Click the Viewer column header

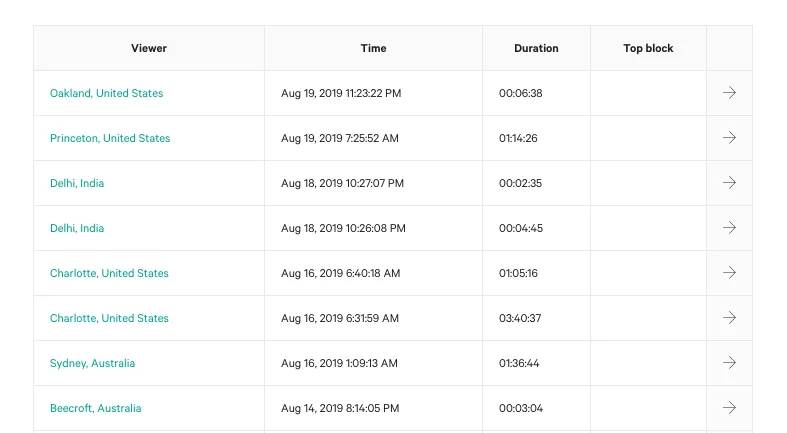pyautogui.click(x=149, y=48)
